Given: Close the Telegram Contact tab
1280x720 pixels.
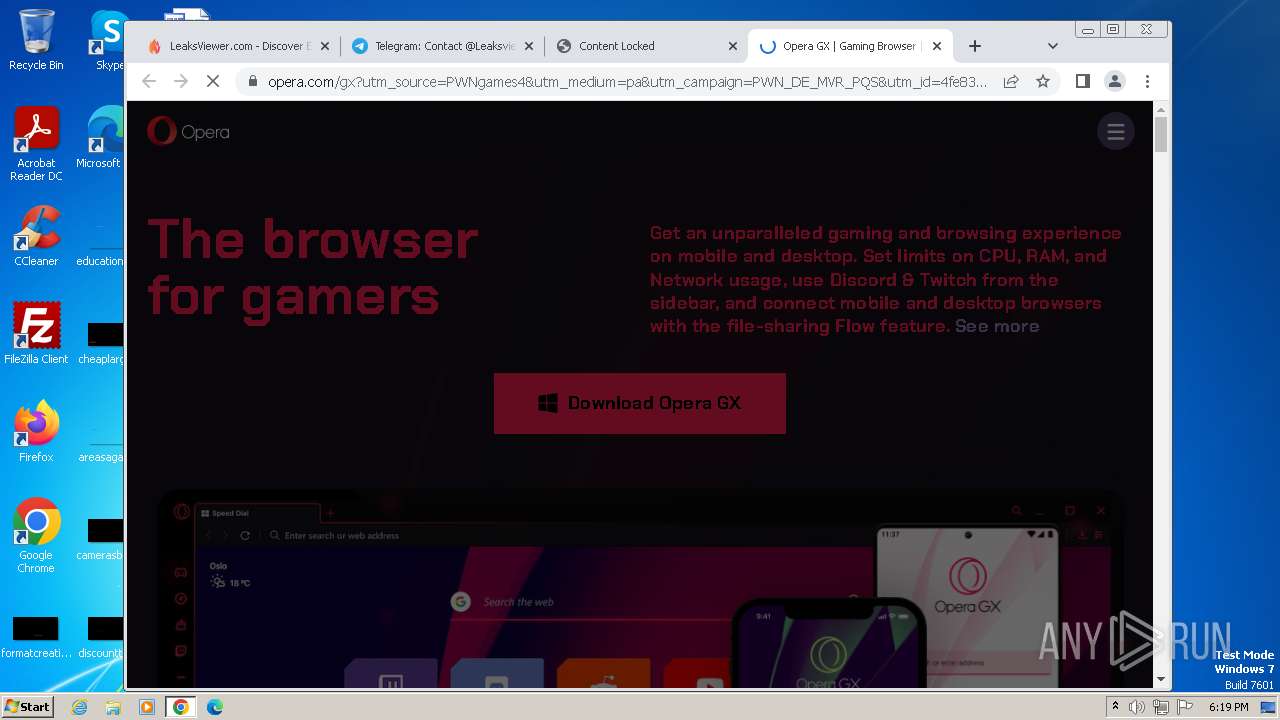Looking at the screenshot, I should pos(529,46).
